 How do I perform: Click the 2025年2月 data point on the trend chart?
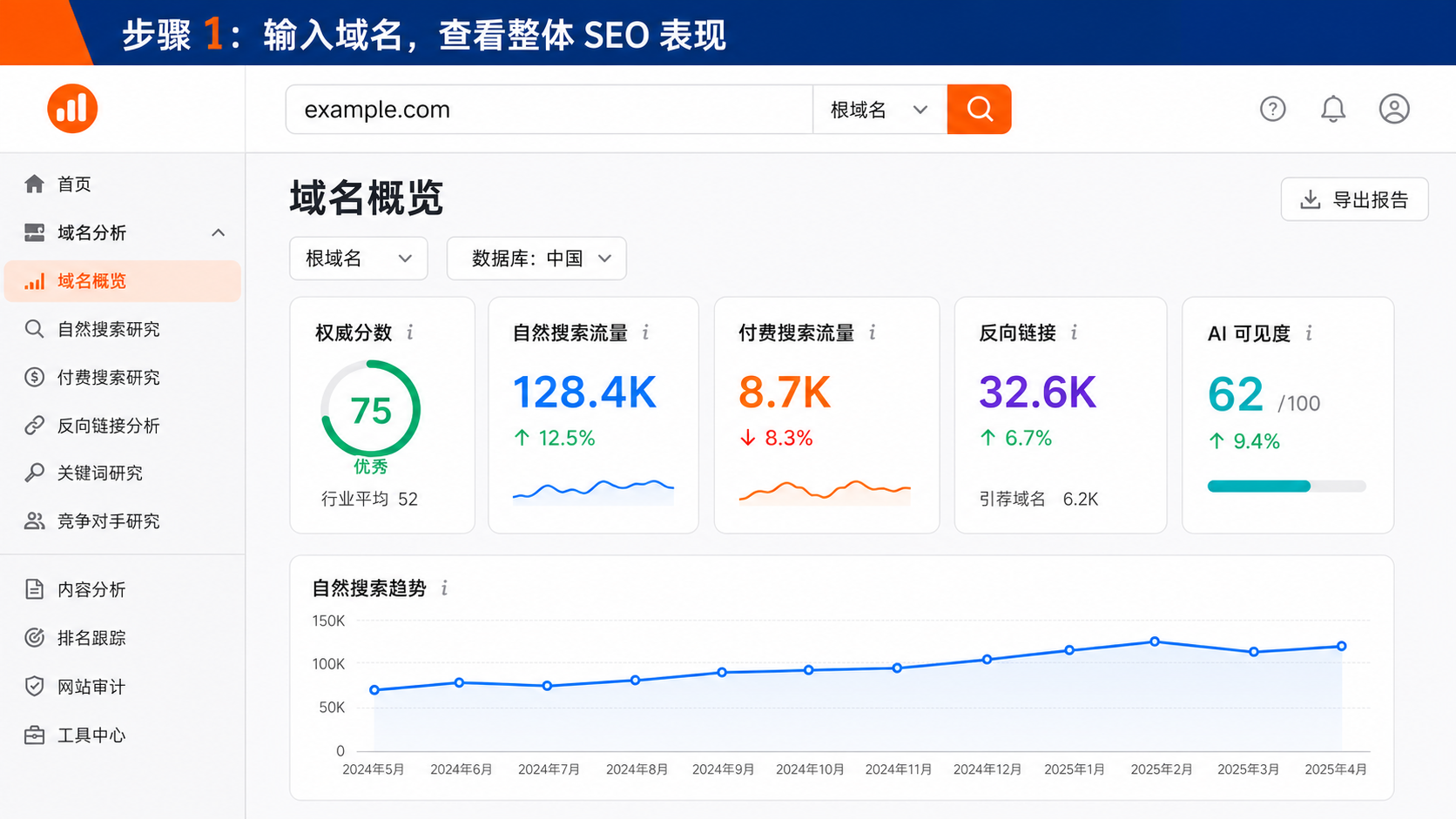[1155, 641]
